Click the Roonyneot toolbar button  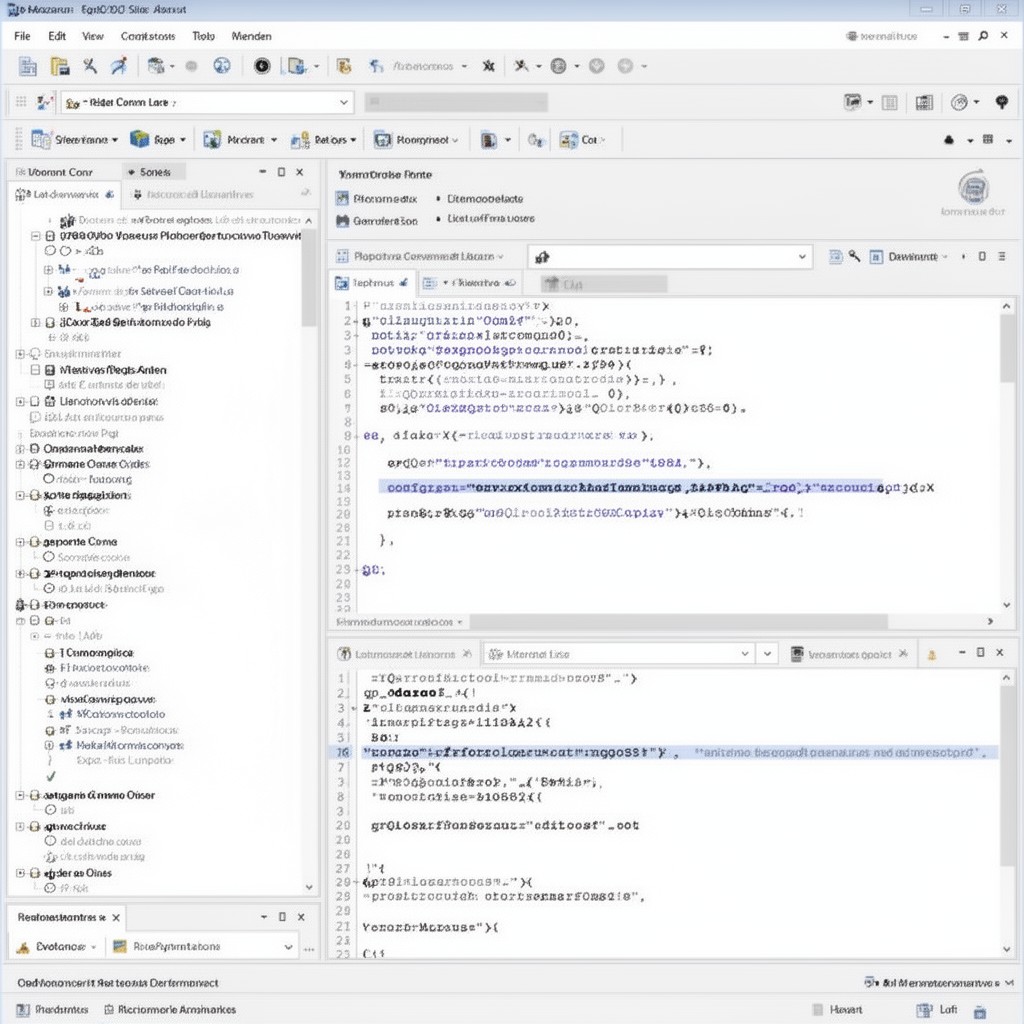pyautogui.click(x=415, y=140)
